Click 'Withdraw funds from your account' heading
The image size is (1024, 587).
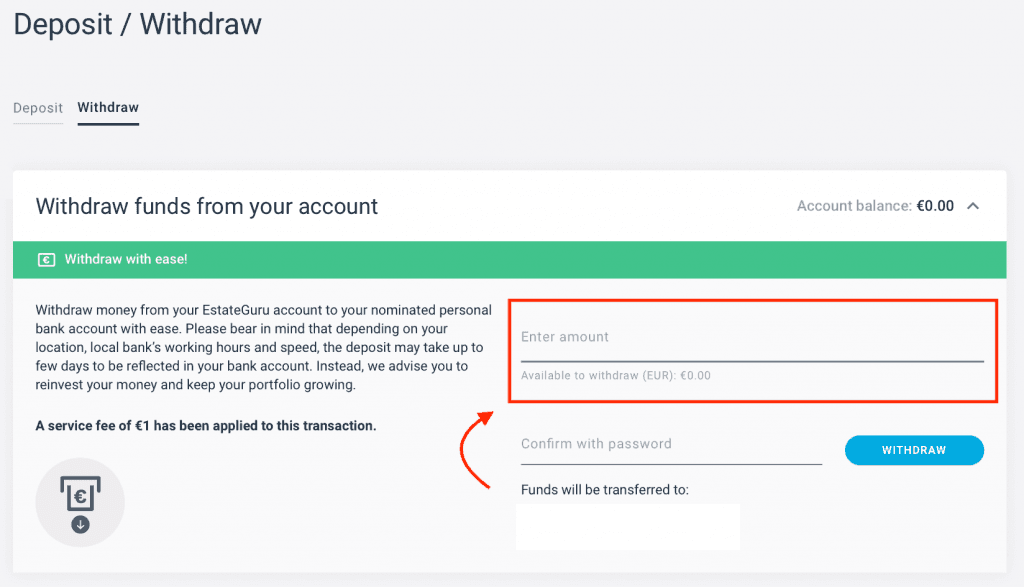[x=207, y=207]
